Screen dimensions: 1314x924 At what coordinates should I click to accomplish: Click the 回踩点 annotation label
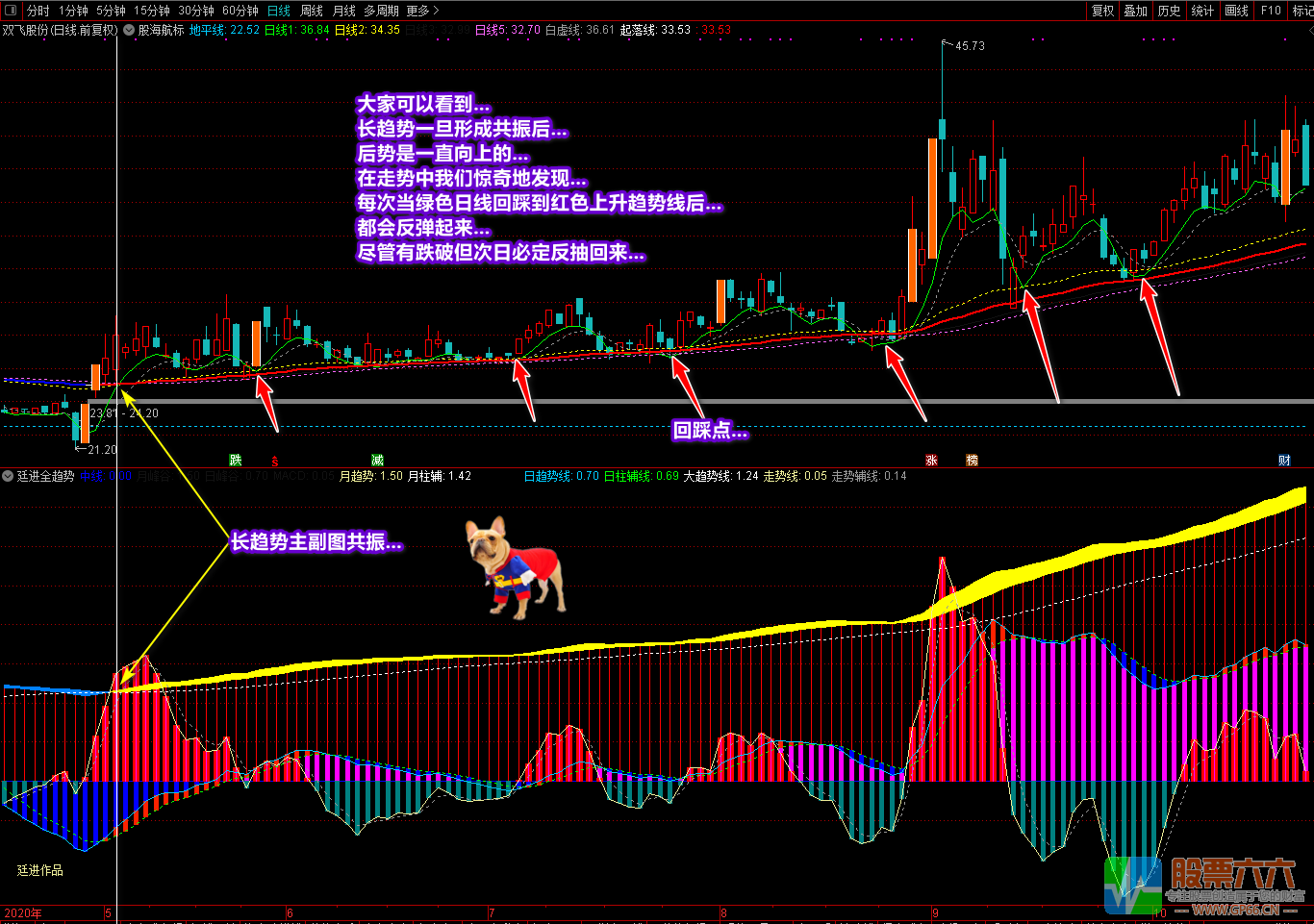click(710, 431)
